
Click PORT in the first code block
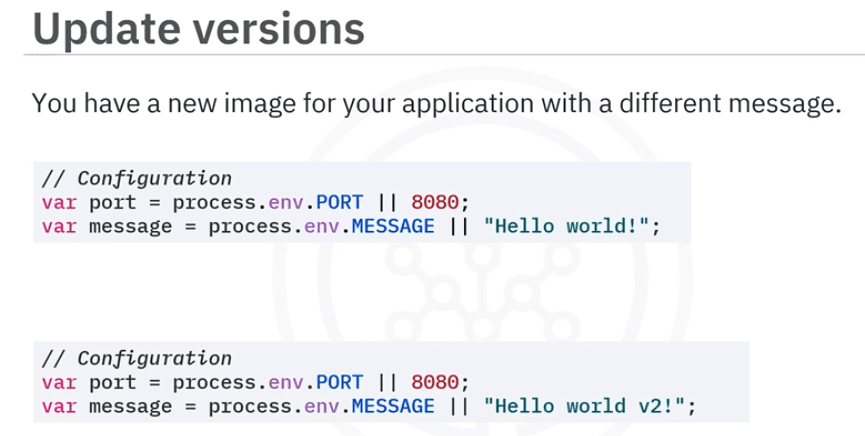[341, 203]
